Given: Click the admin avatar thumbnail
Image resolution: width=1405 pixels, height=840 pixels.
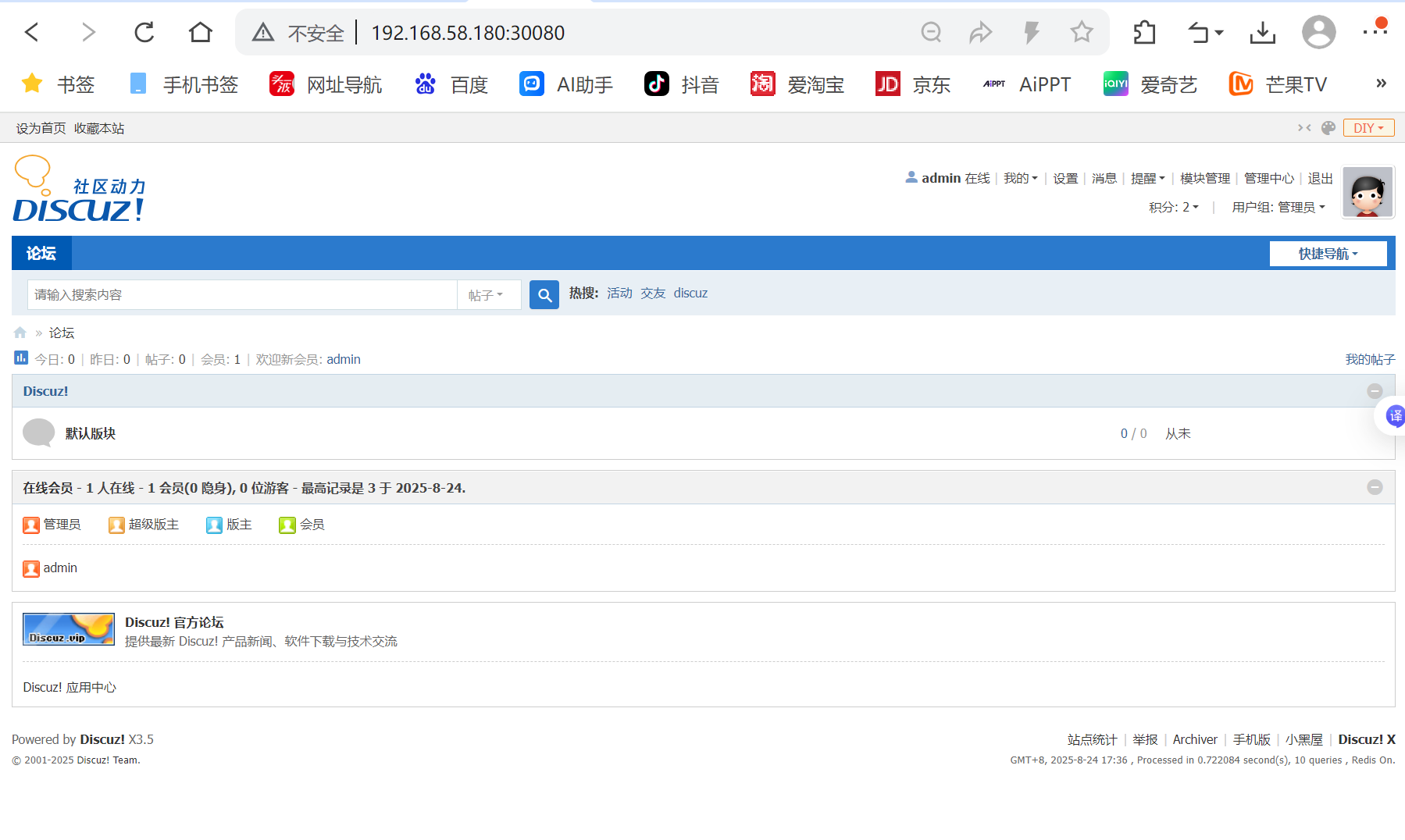Looking at the screenshot, I should point(1368,192).
